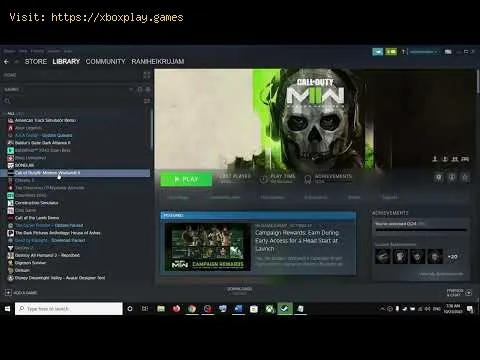Viewport: 480px width, 360px height.
Task: Click the Steam taskbar icon
Action: [x=285, y=309]
